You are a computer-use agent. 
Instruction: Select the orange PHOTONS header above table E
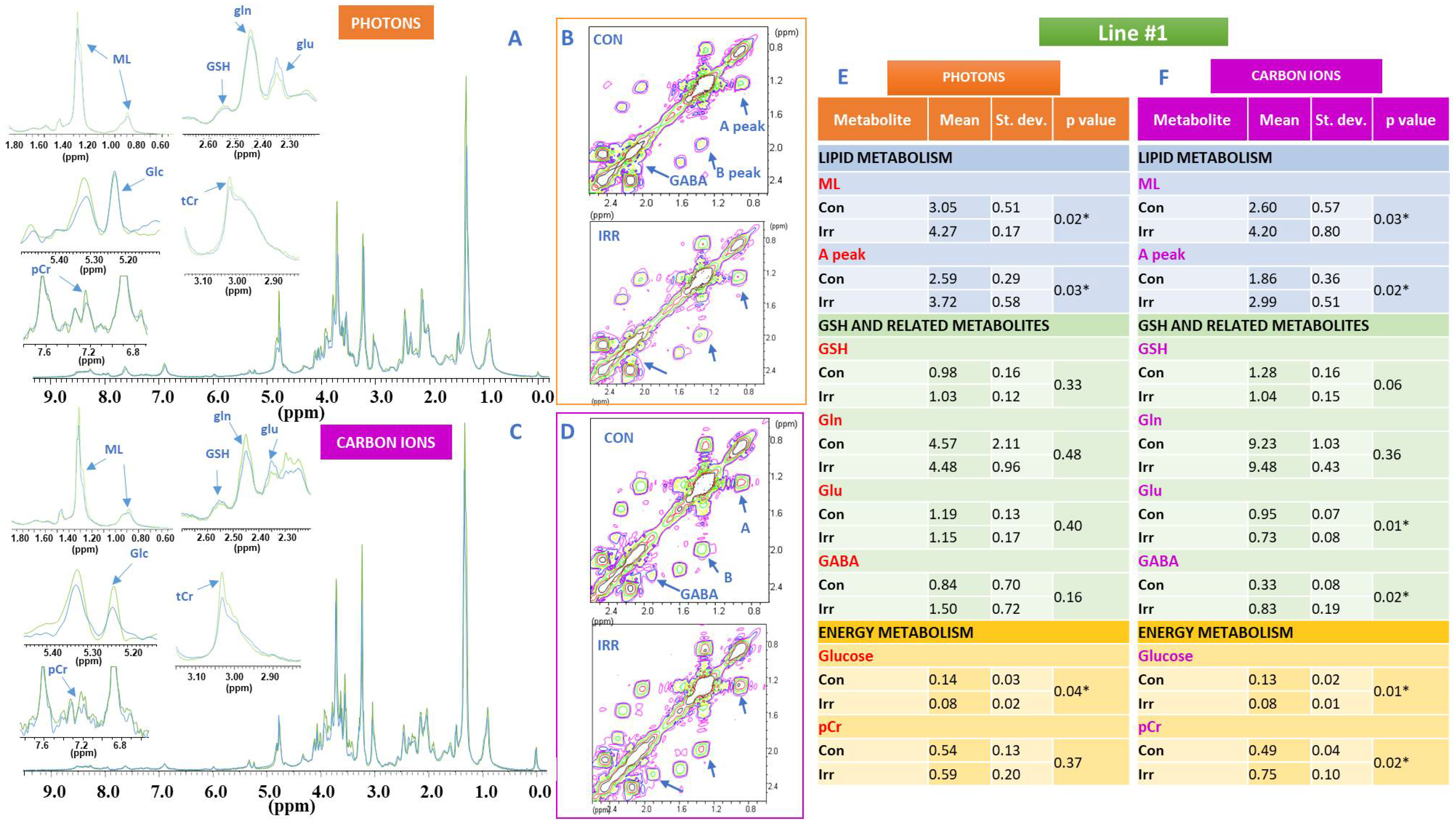(x=973, y=77)
